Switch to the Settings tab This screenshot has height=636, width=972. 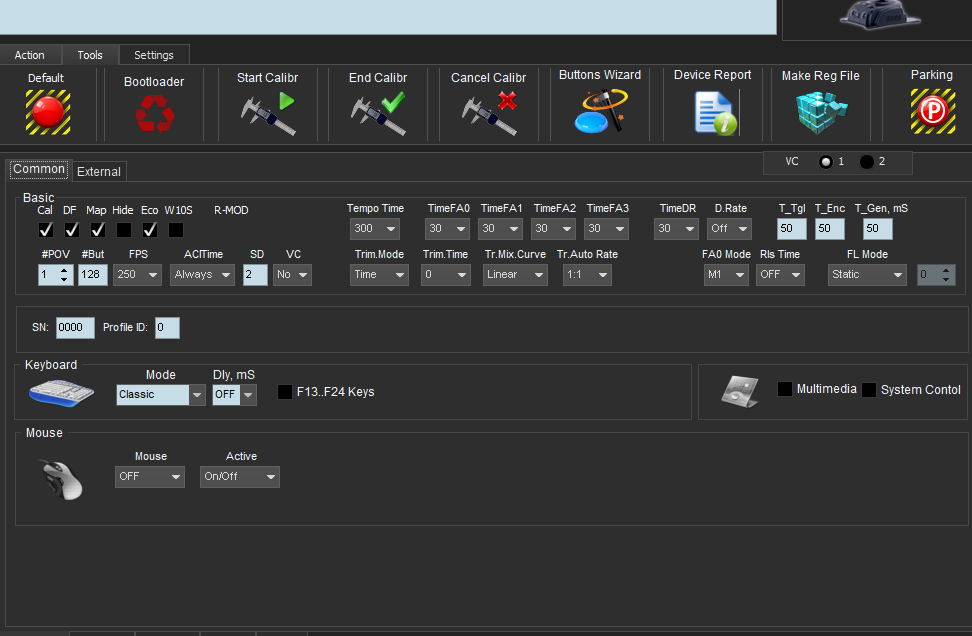point(154,55)
